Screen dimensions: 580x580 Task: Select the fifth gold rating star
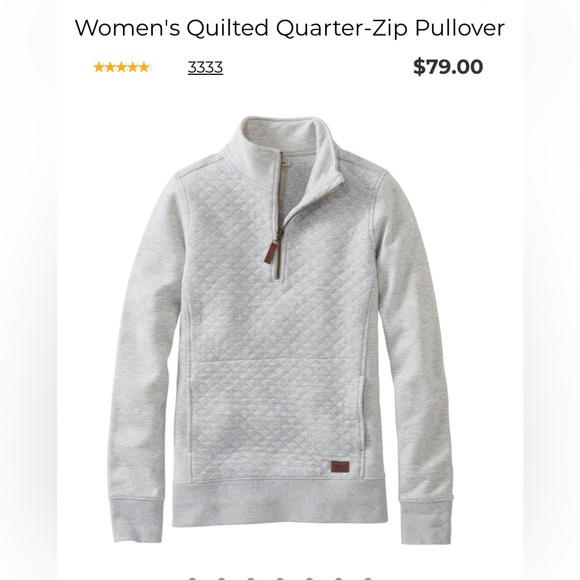pos(144,67)
